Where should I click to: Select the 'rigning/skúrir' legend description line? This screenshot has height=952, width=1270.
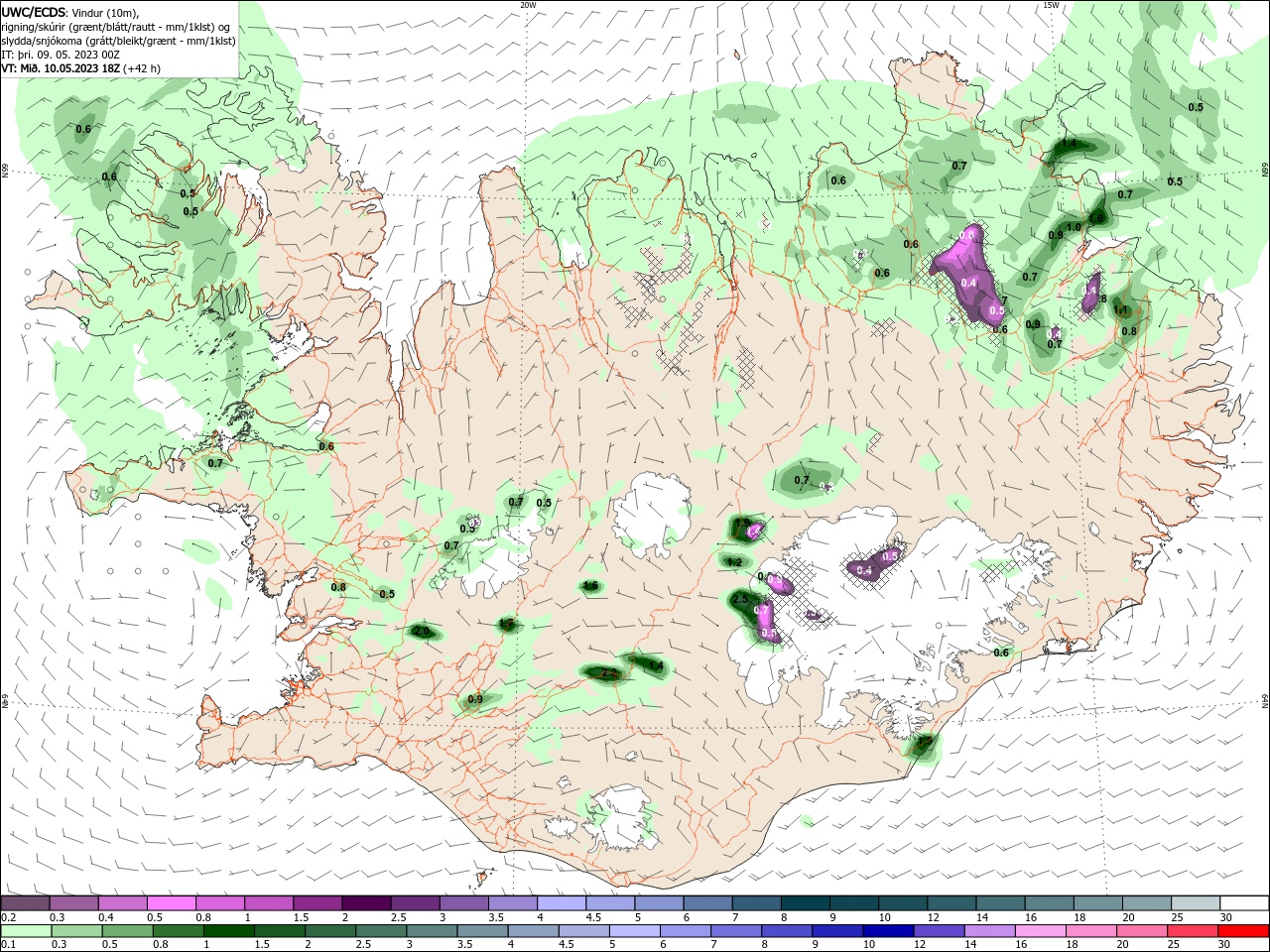116,27
